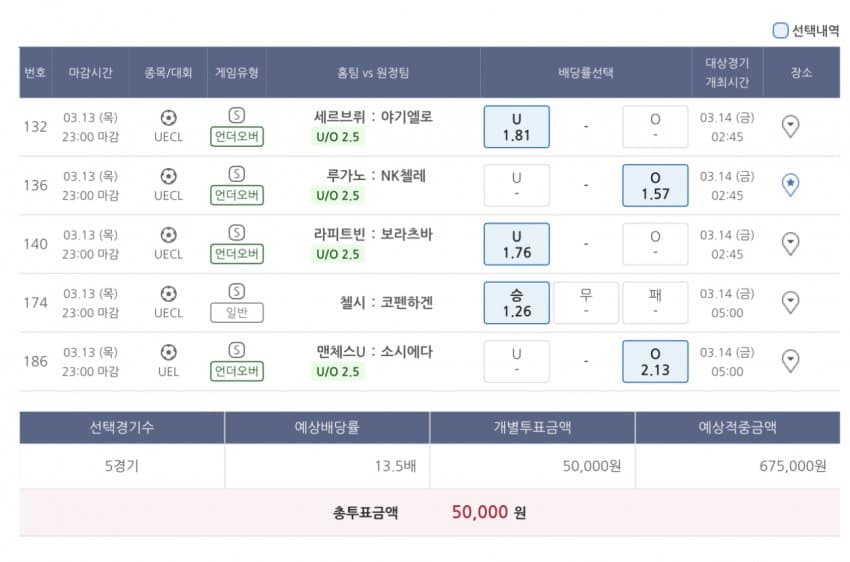Open venue pin icon for match 186
Image resolution: width=850 pixels, height=562 pixels.
tap(790, 361)
